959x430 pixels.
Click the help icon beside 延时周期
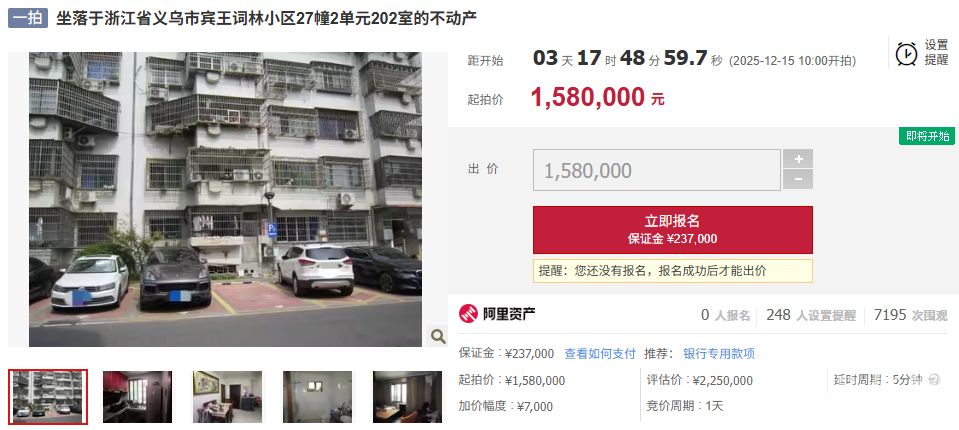pyautogui.click(x=934, y=380)
